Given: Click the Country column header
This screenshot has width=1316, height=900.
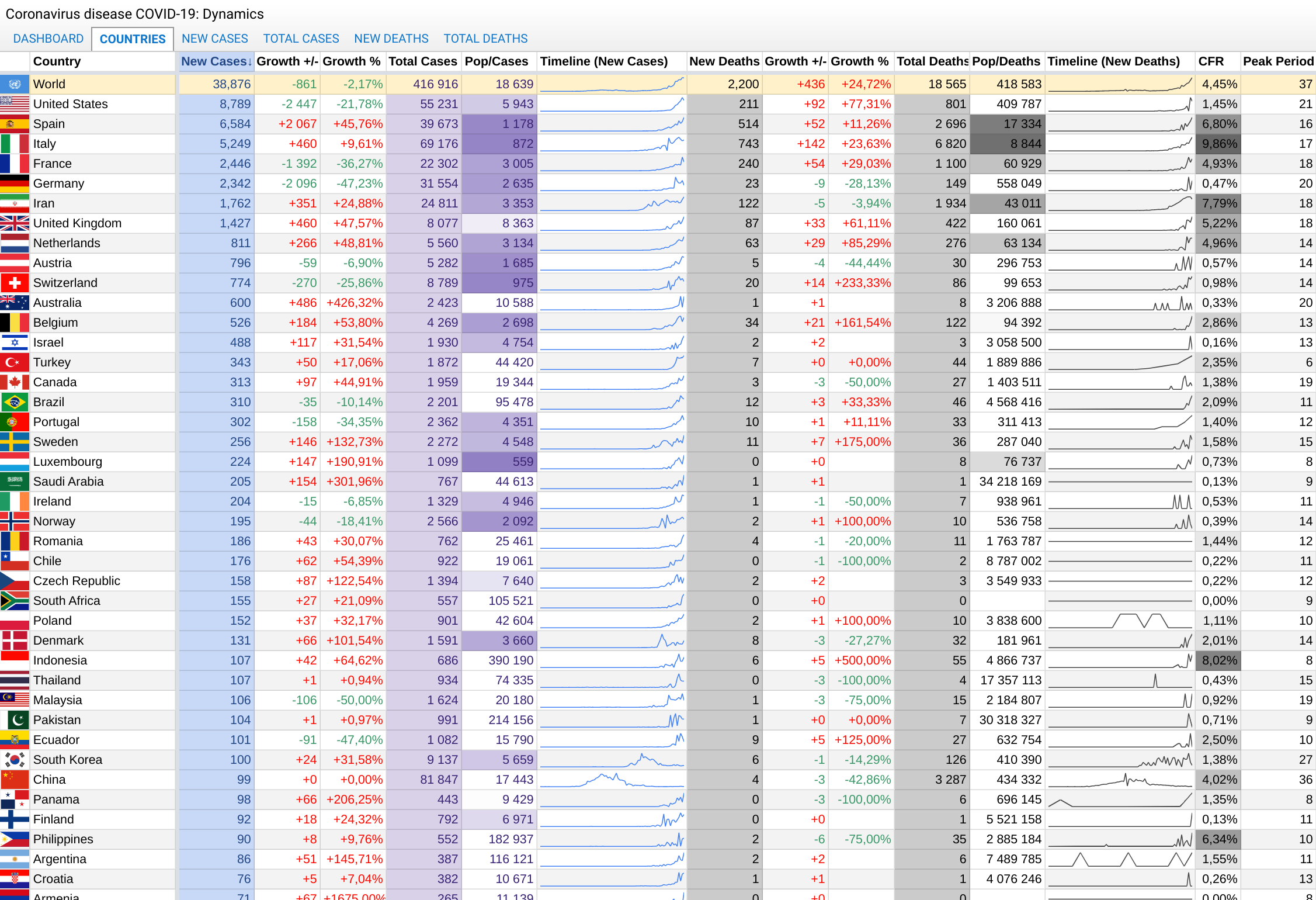Looking at the screenshot, I should tap(57, 61).
